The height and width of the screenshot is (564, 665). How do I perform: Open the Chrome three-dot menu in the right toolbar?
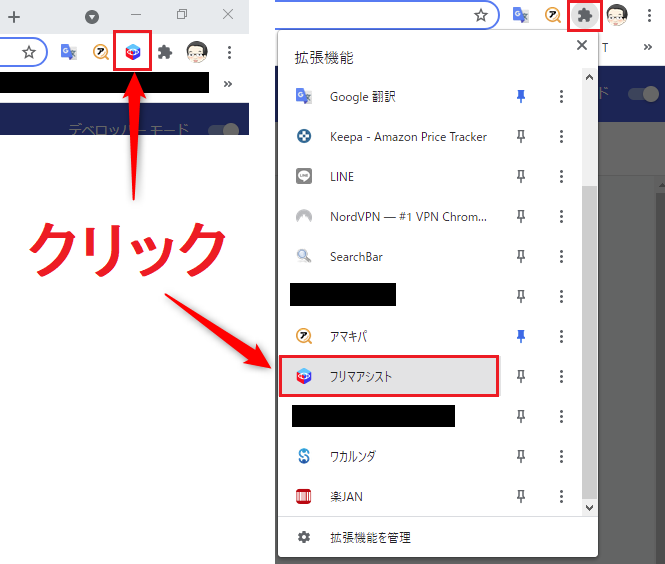click(x=649, y=16)
